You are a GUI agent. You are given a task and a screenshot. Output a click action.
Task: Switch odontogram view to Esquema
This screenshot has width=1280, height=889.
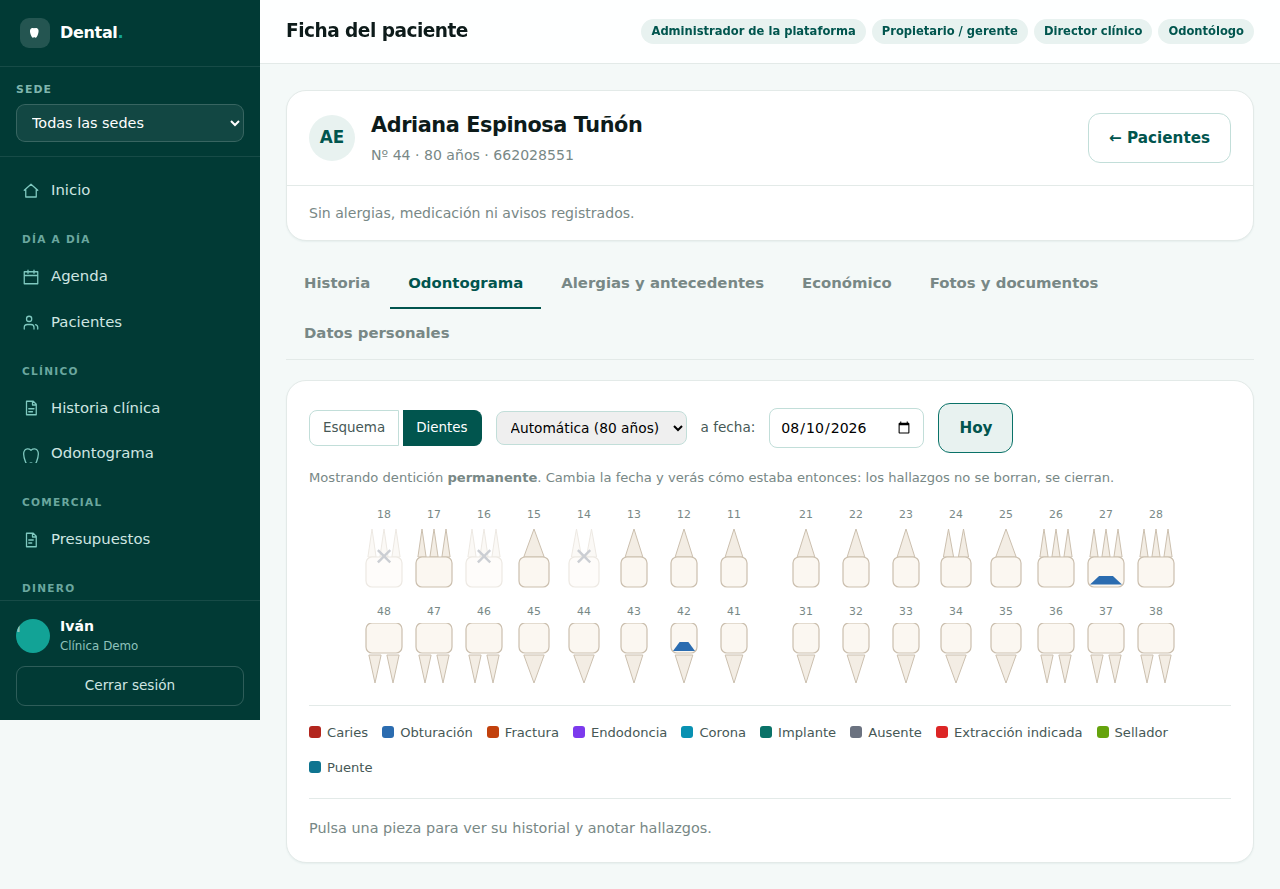point(354,428)
